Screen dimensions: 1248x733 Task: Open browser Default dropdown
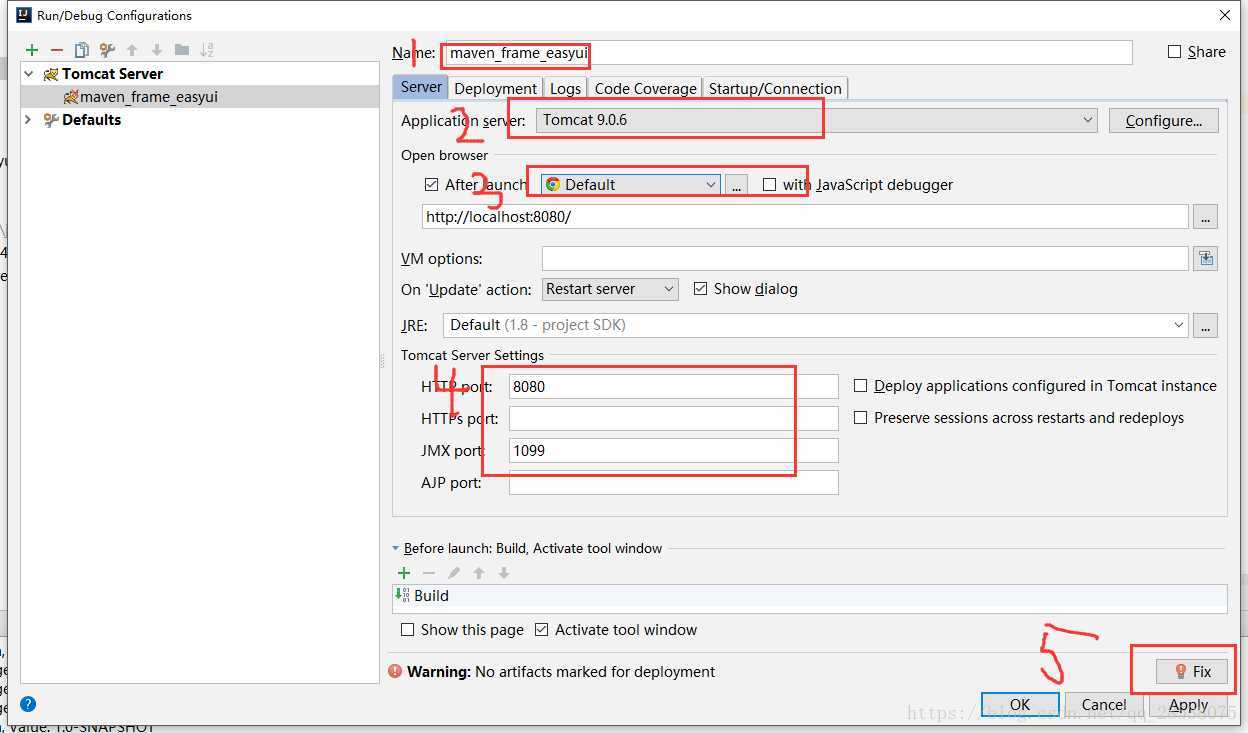(x=631, y=185)
